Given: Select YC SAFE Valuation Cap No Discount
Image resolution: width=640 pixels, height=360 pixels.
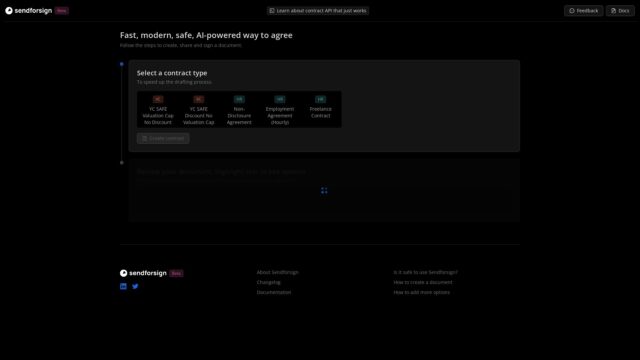Looking at the screenshot, I should click(158, 110).
